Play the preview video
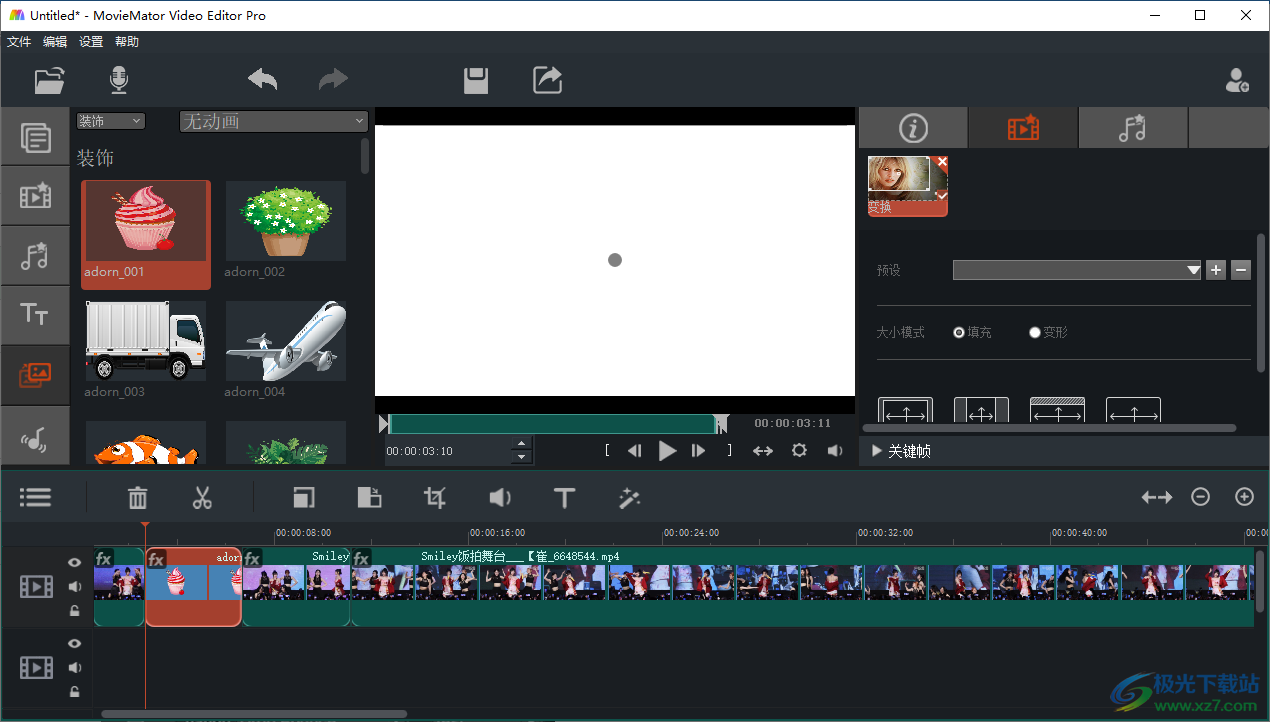Screen dimensions: 1270x722 (667, 451)
